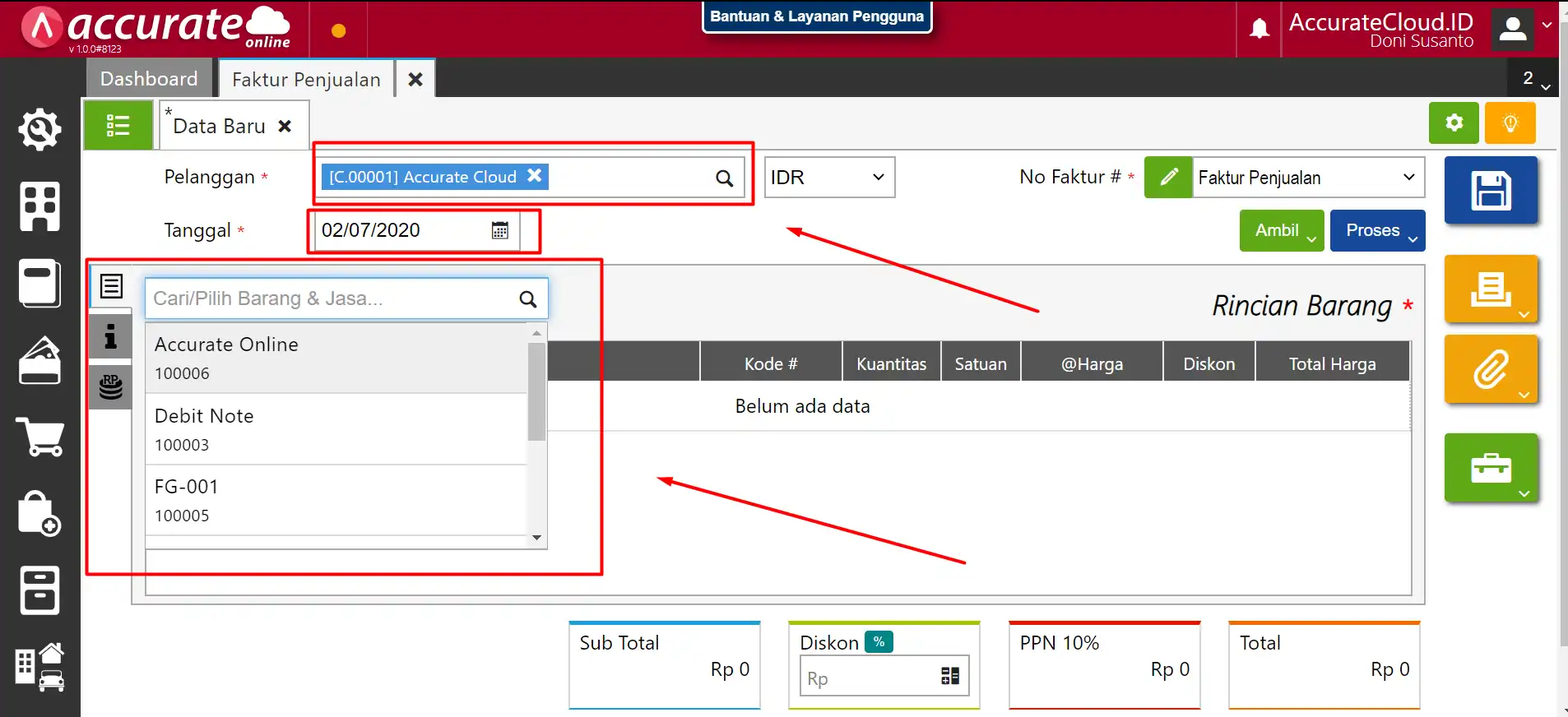This screenshot has height=717, width=1568.
Task: Click Bantuan & Layanan Pengguna button
Action: point(817,16)
